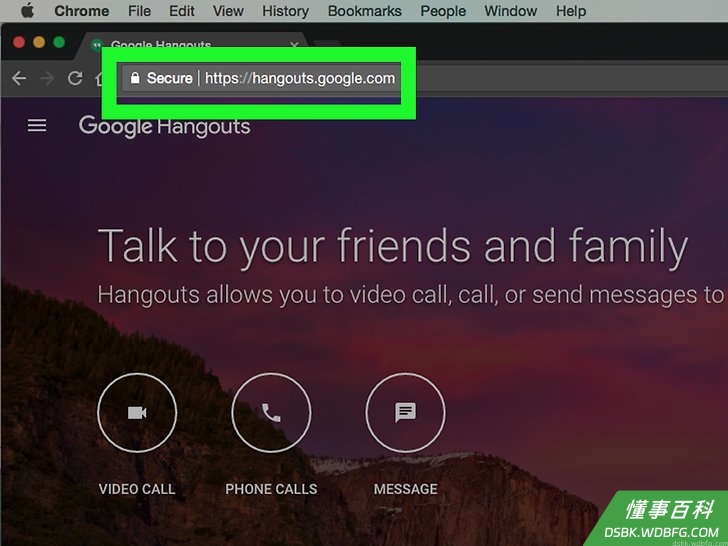Start a video call with the camera icon
Viewport: 728px width, 546px height.
coord(137,412)
